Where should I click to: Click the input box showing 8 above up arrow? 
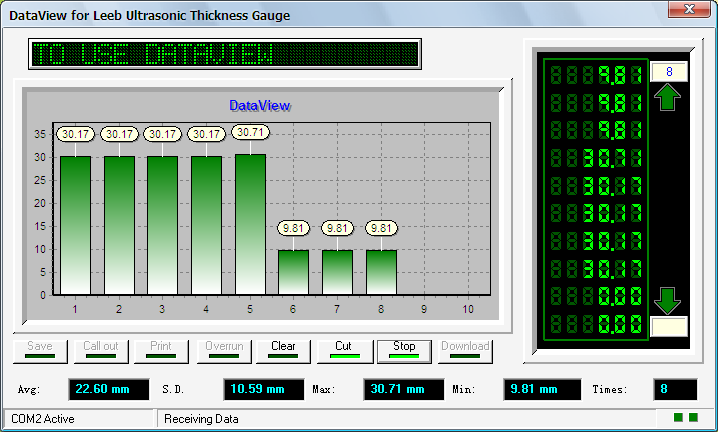tap(668, 72)
